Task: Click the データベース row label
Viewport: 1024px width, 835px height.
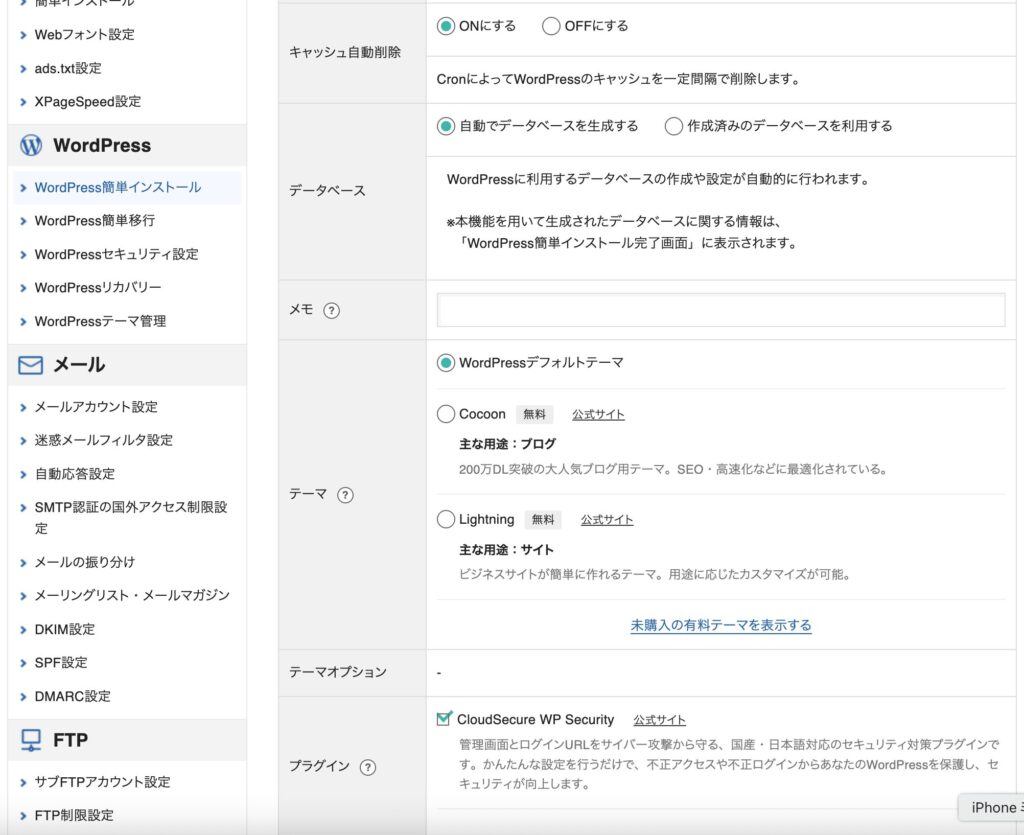Action: (x=327, y=191)
